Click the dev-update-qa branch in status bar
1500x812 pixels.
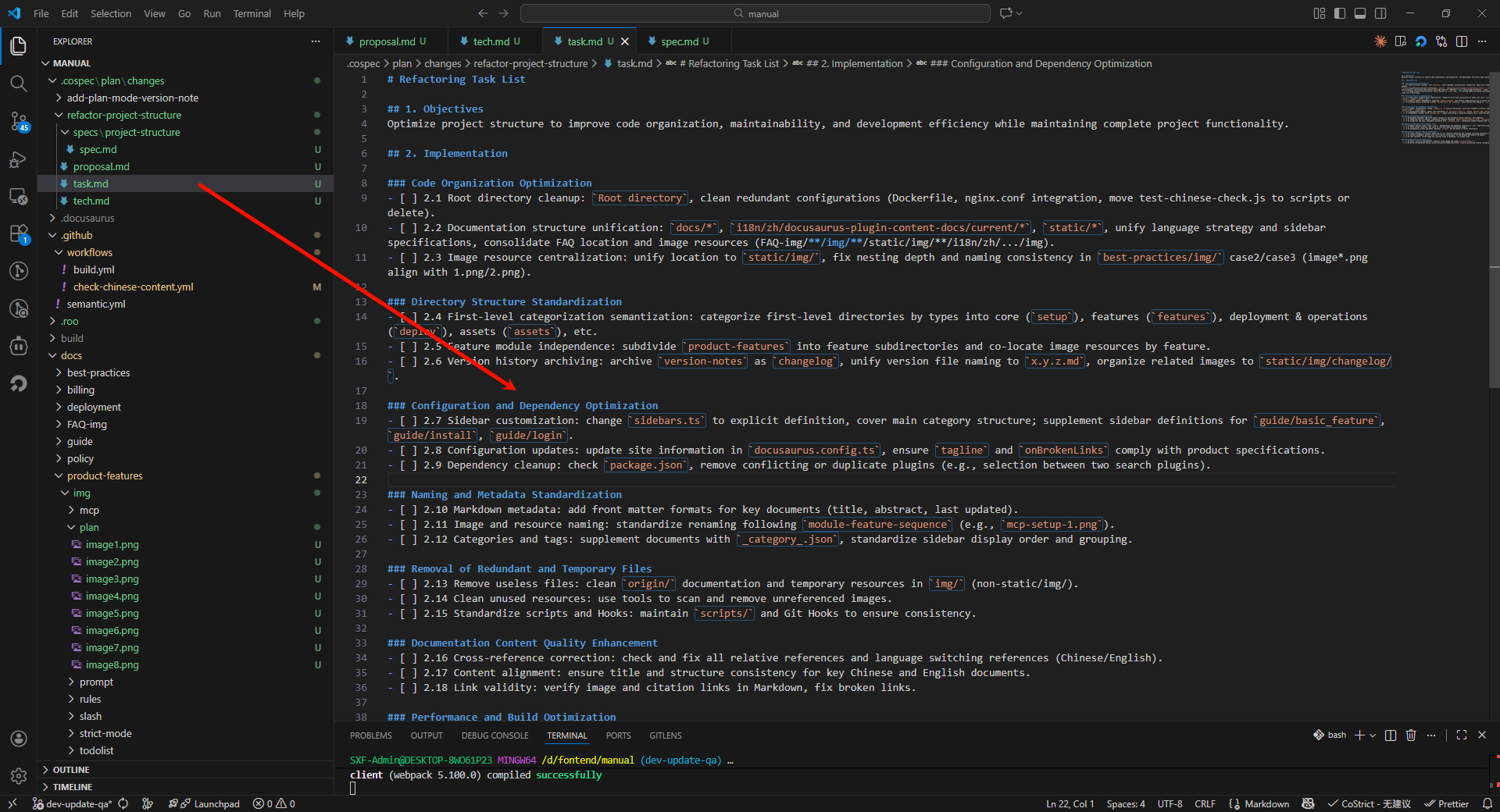78,803
